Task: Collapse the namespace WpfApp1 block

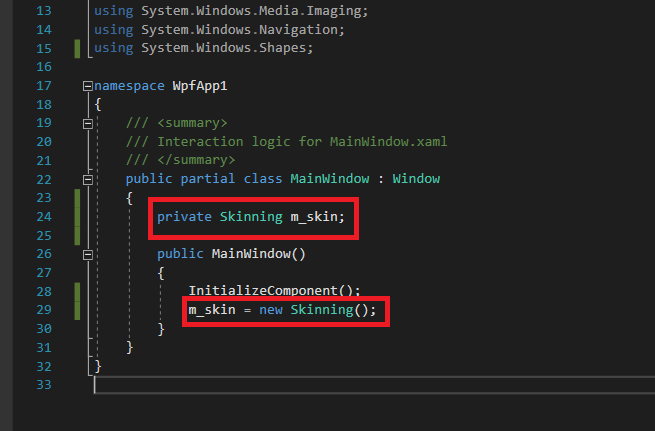Action: (88, 86)
